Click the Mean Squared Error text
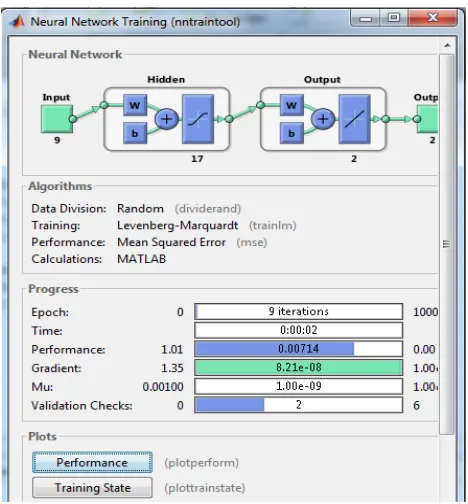This screenshot has height=504, width=468. (171, 242)
